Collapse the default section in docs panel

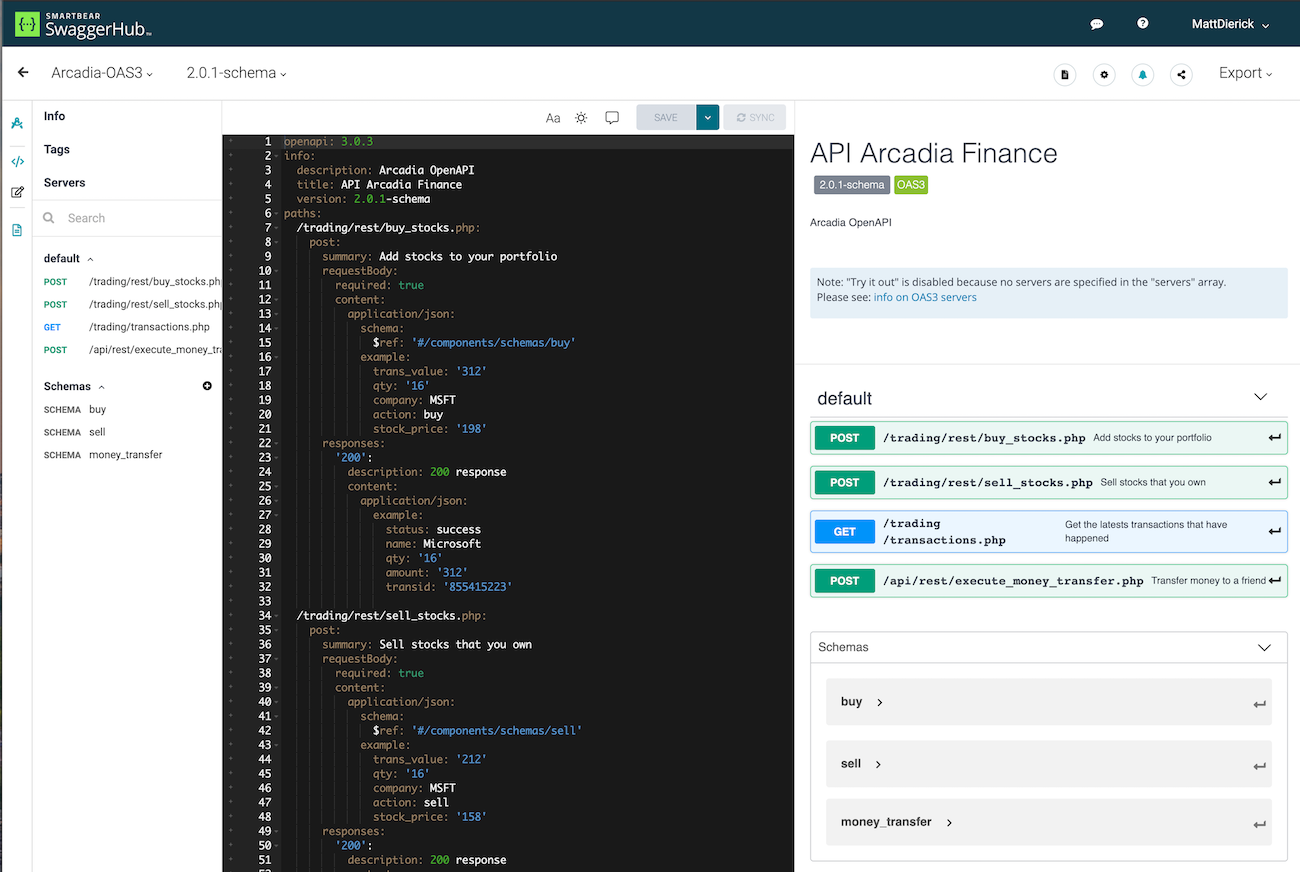pyautogui.click(x=1260, y=398)
